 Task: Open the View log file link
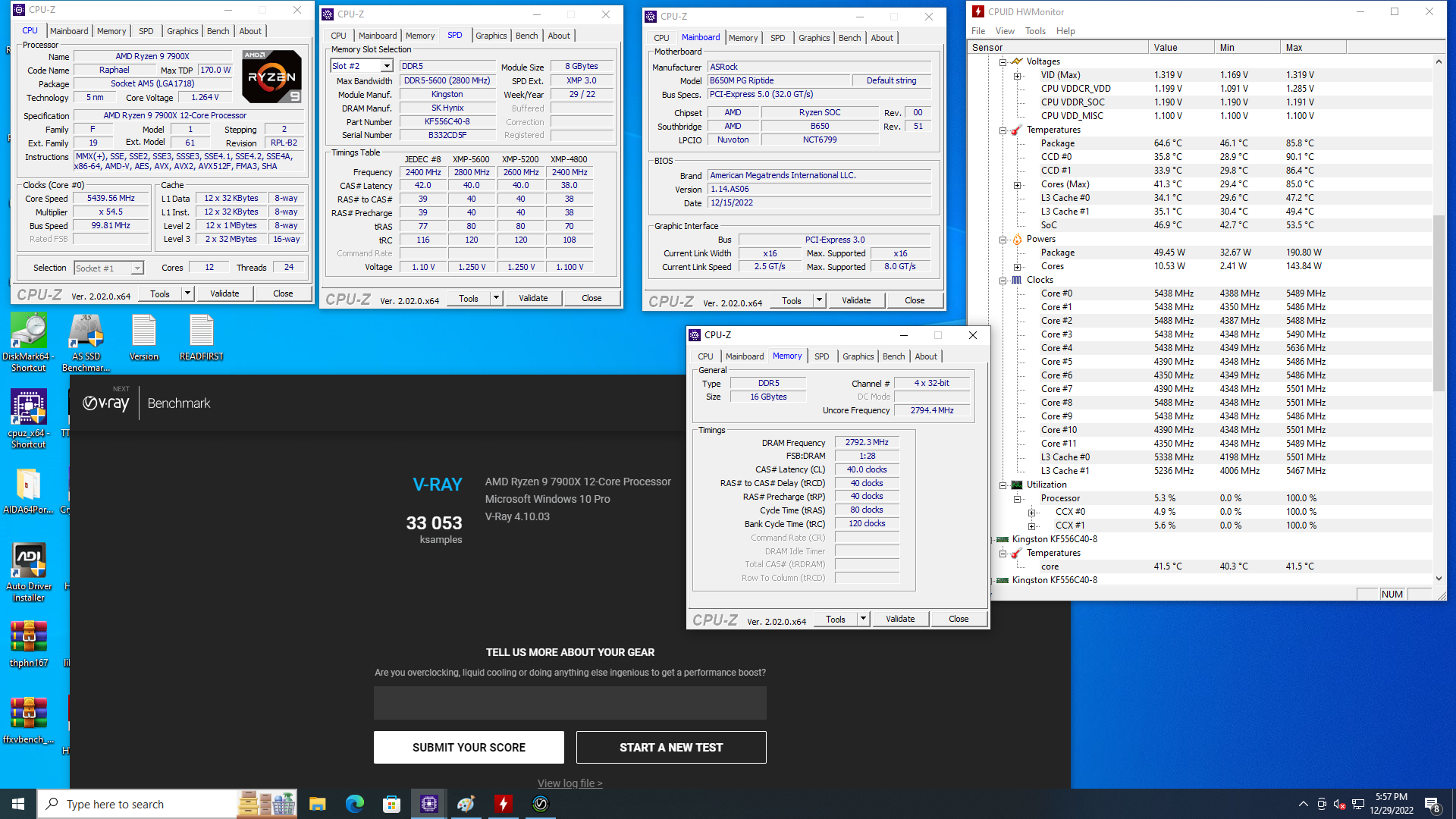(x=570, y=783)
